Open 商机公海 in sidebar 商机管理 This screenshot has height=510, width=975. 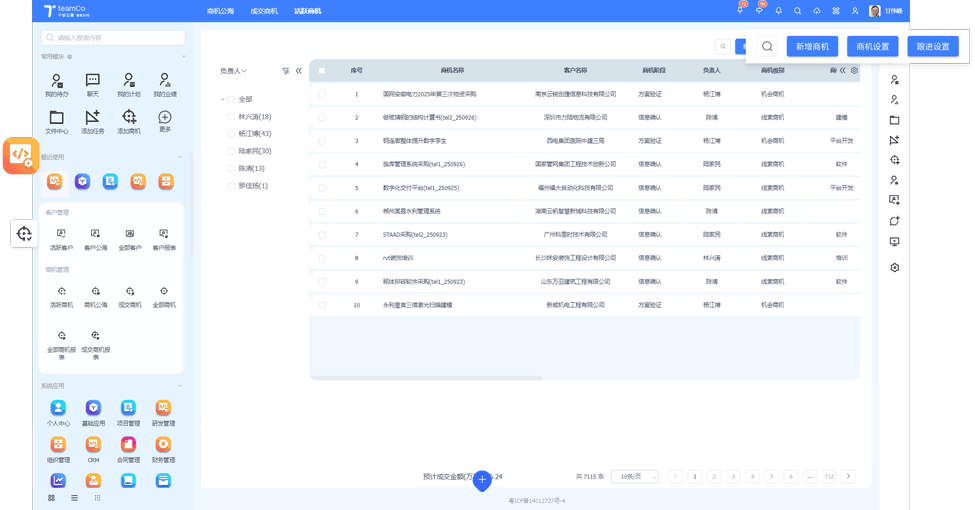click(x=95, y=292)
